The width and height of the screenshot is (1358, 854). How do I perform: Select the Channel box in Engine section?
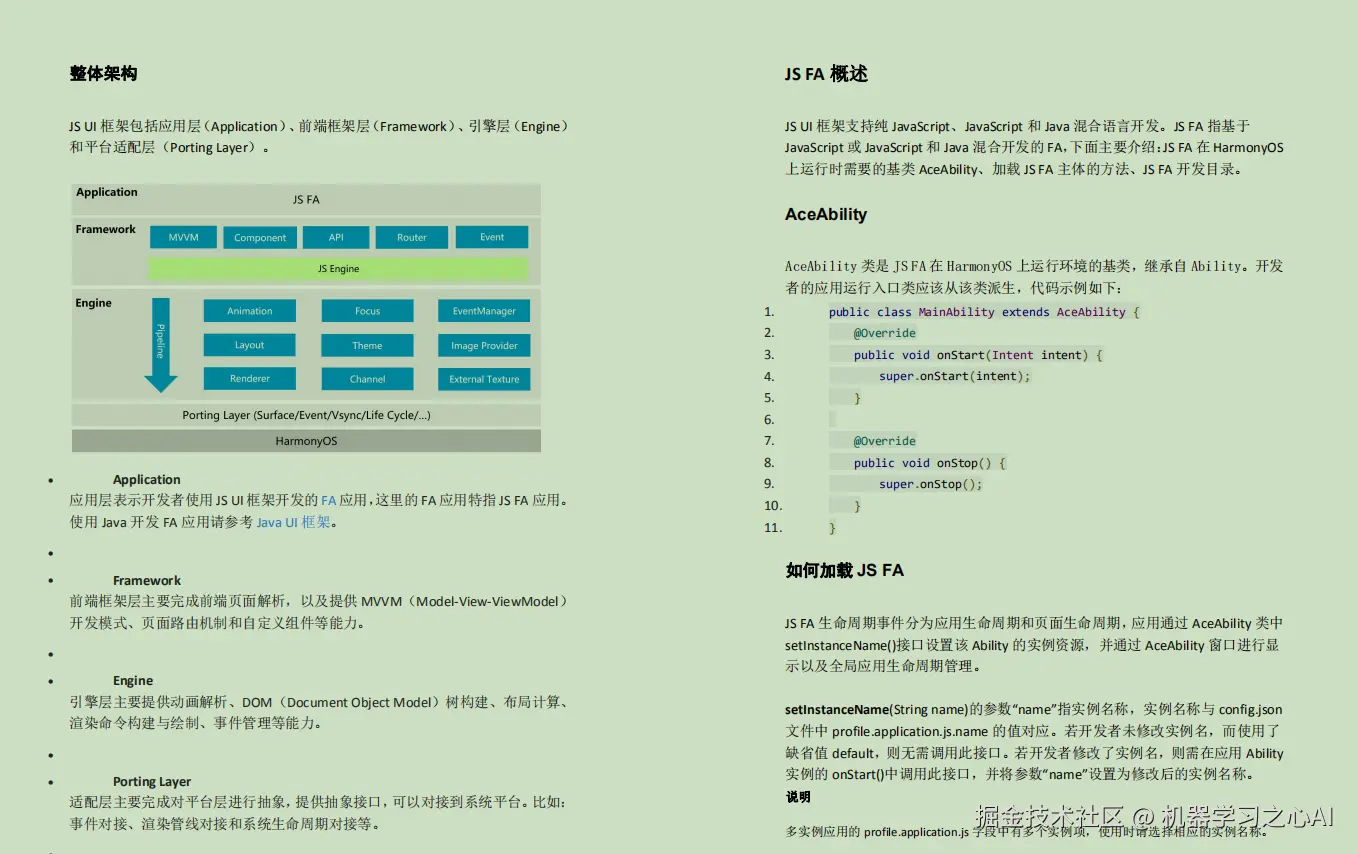point(367,379)
